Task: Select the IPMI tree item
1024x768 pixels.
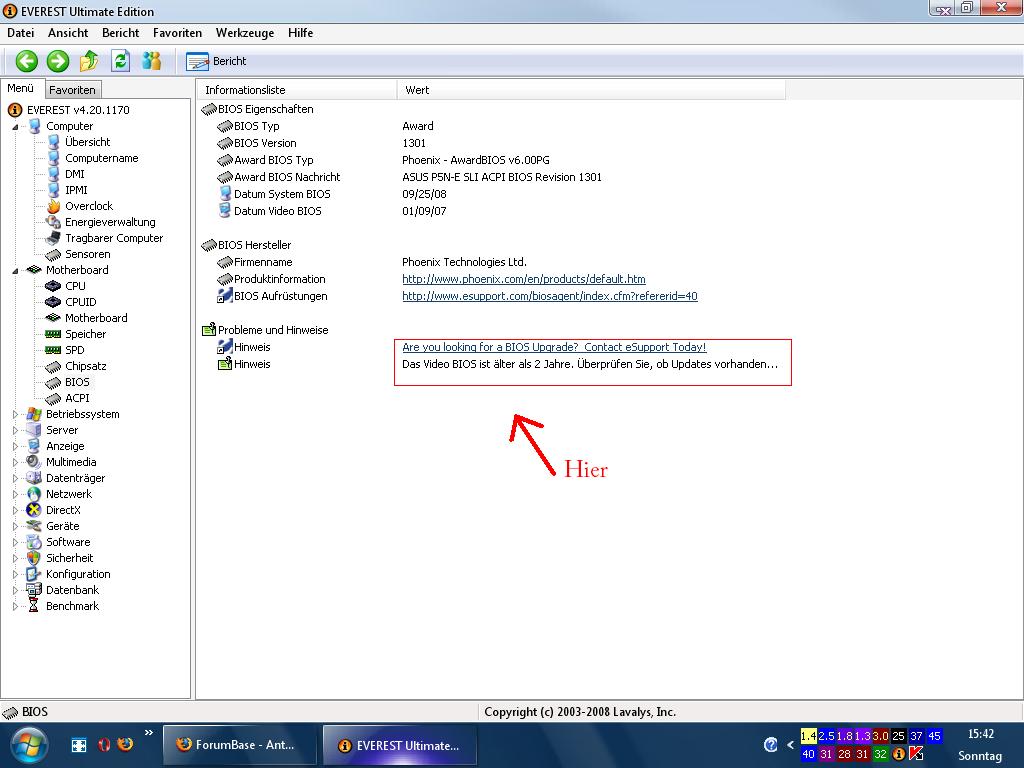Action: pyautogui.click(x=76, y=190)
